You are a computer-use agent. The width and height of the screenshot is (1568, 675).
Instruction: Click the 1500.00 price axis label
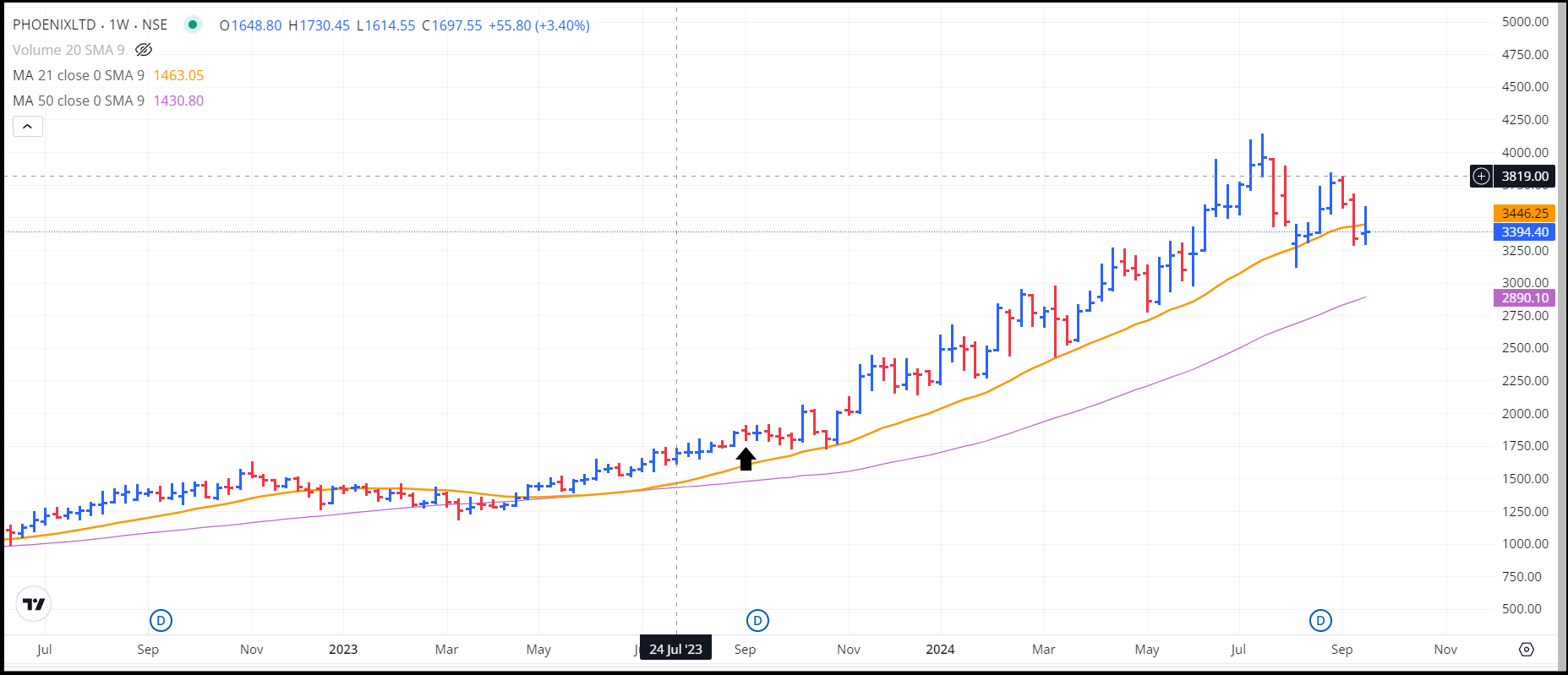[1525, 479]
